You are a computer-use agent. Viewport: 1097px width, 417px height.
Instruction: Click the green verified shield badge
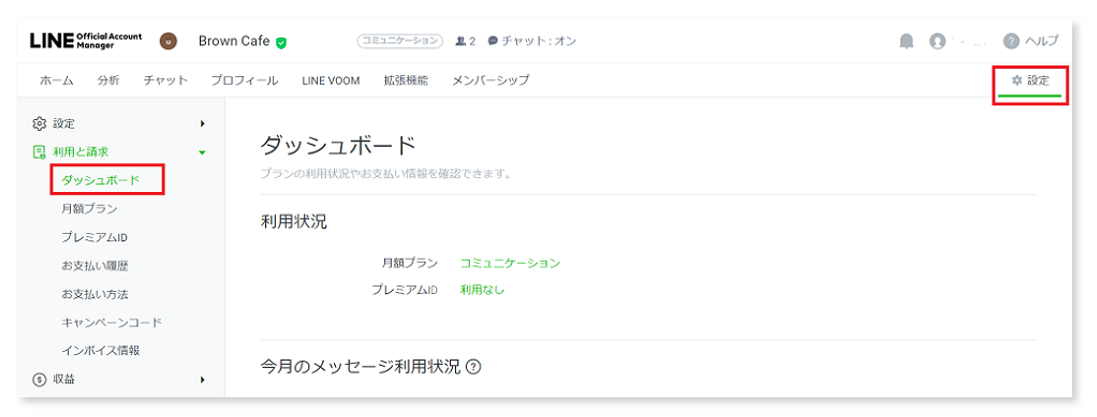coord(282,42)
